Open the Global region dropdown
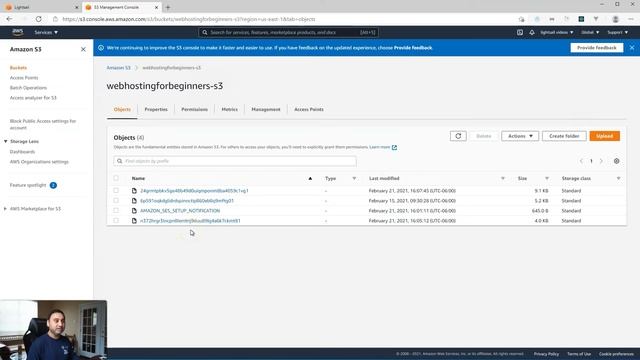This screenshot has height=360, width=640. (590, 32)
